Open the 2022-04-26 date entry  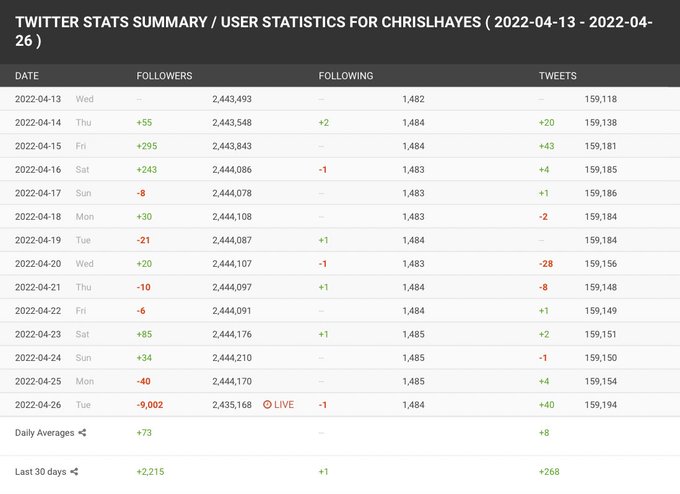pyautogui.click(x=39, y=404)
